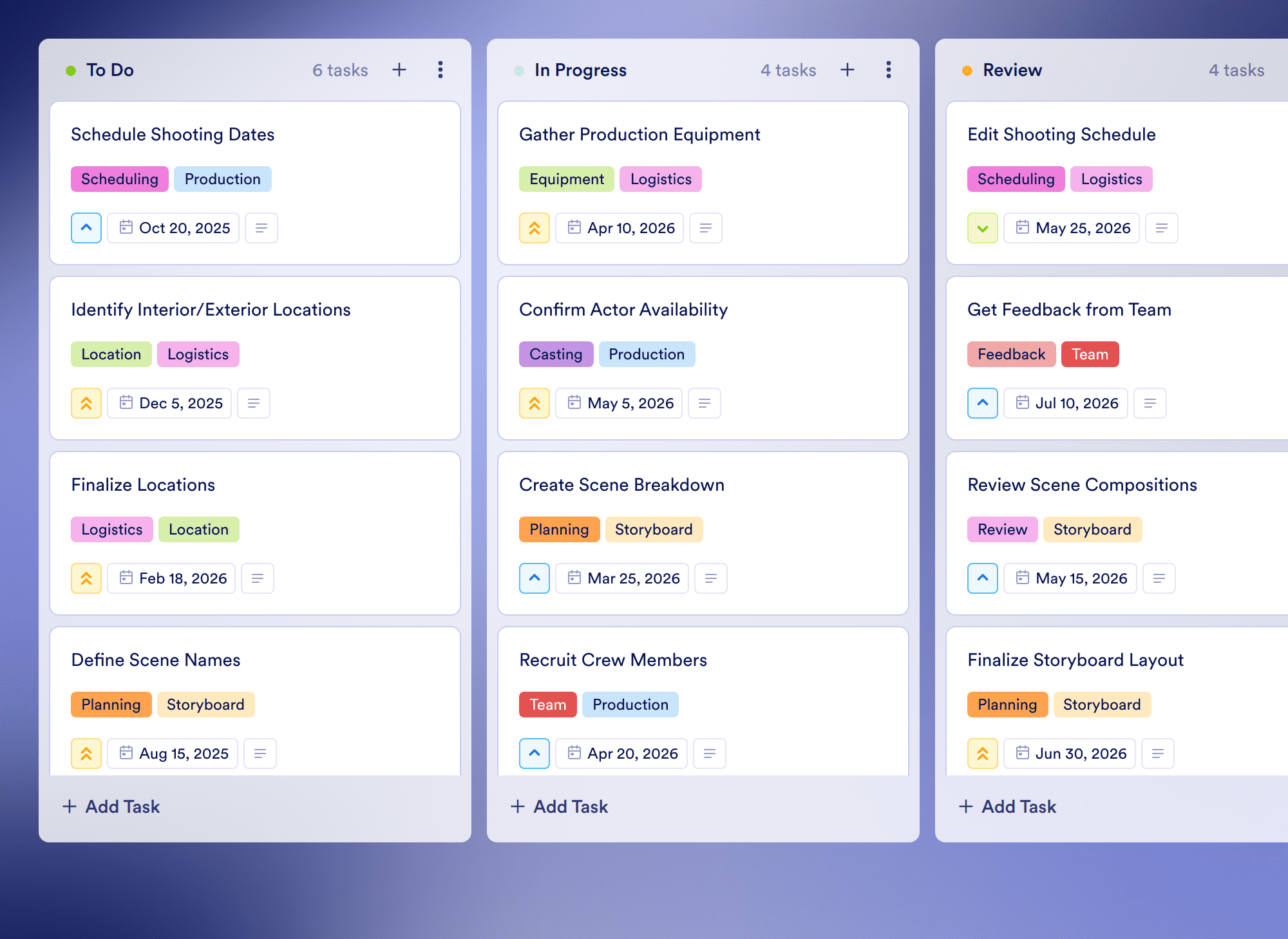Click Equipment tag on Gather Production Equipment
The height and width of the screenshot is (939, 1288).
pos(567,179)
